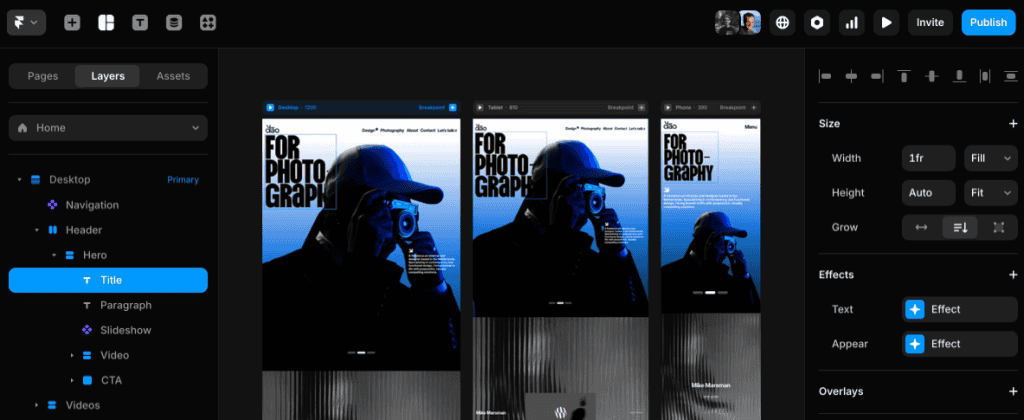The height and width of the screenshot is (420, 1024).
Task: Click the collaborator avatars in top bar
Action: click(738, 22)
